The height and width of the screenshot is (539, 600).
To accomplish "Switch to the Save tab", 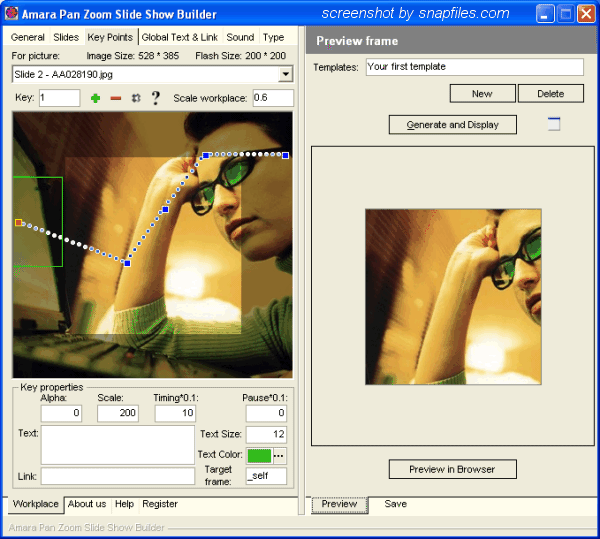I will [x=395, y=504].
